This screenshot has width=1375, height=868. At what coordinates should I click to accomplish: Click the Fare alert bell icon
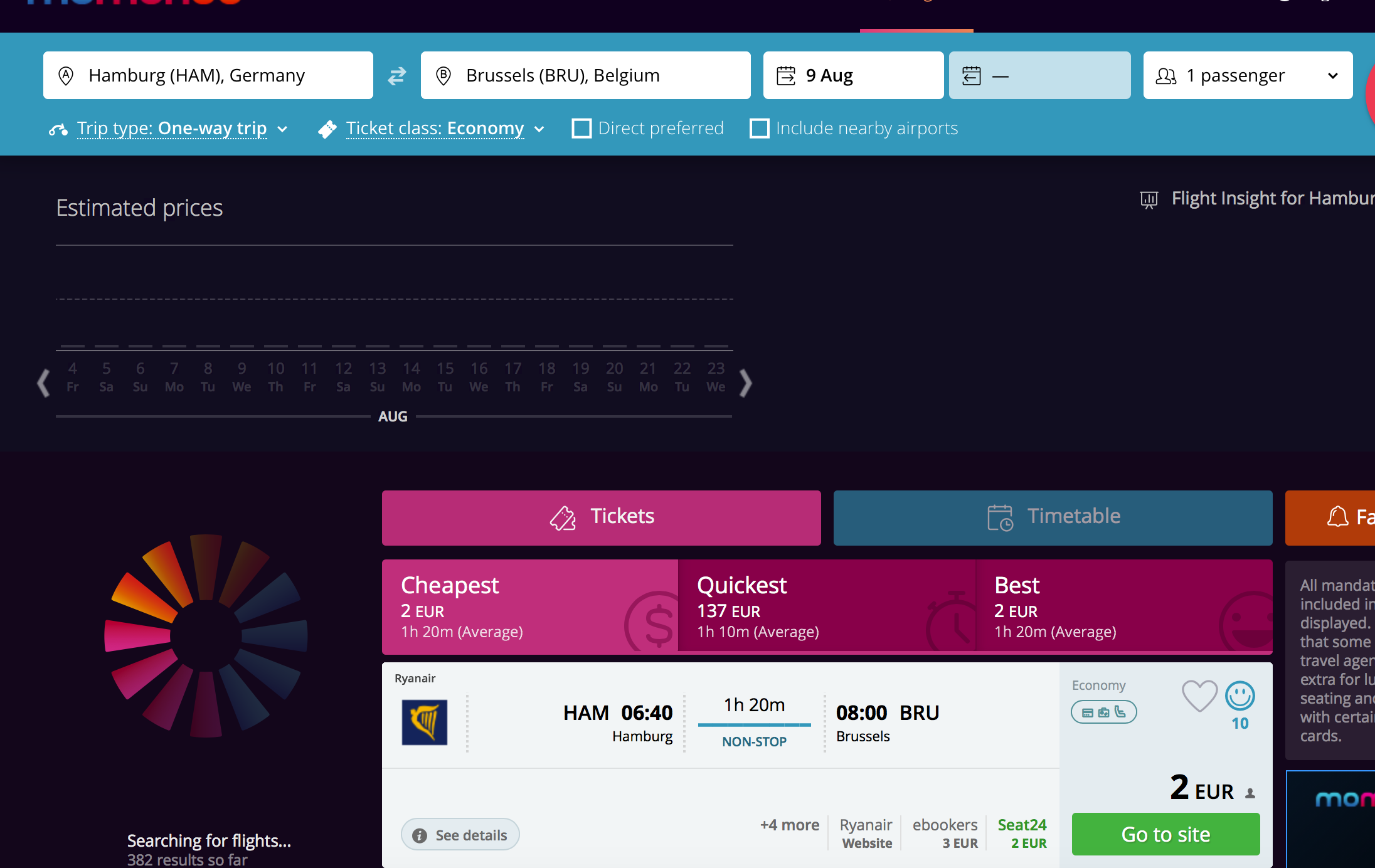[x=1337, y=517]
